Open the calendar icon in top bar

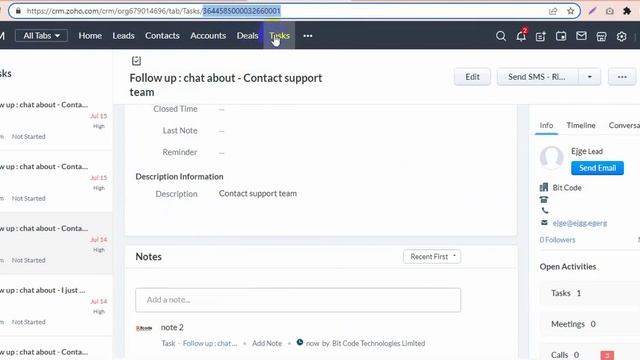tap(561, 36)
